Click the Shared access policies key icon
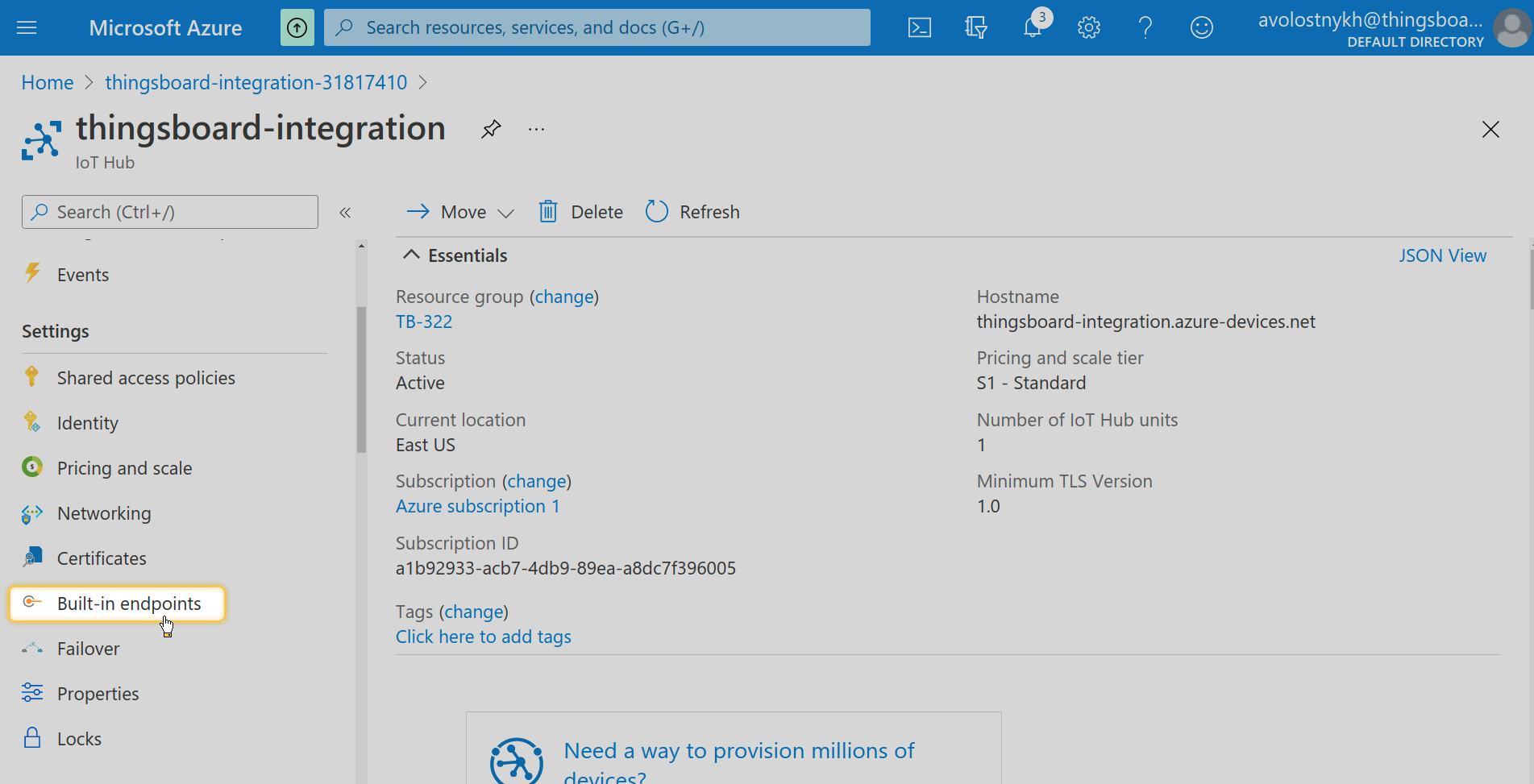The height and width of the screenshot is (784, 1534). (31, 376)
